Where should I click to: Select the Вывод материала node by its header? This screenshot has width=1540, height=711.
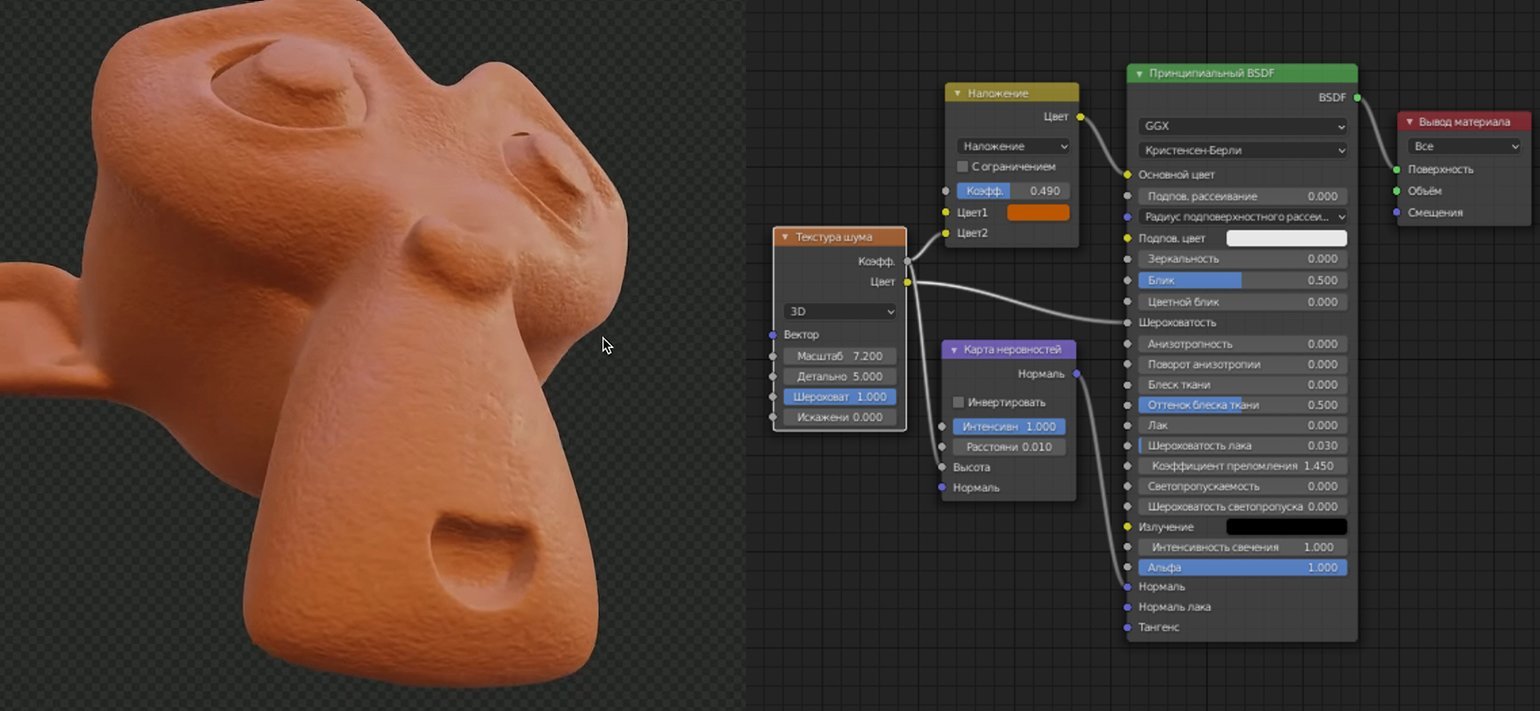tap(1467, 122)
